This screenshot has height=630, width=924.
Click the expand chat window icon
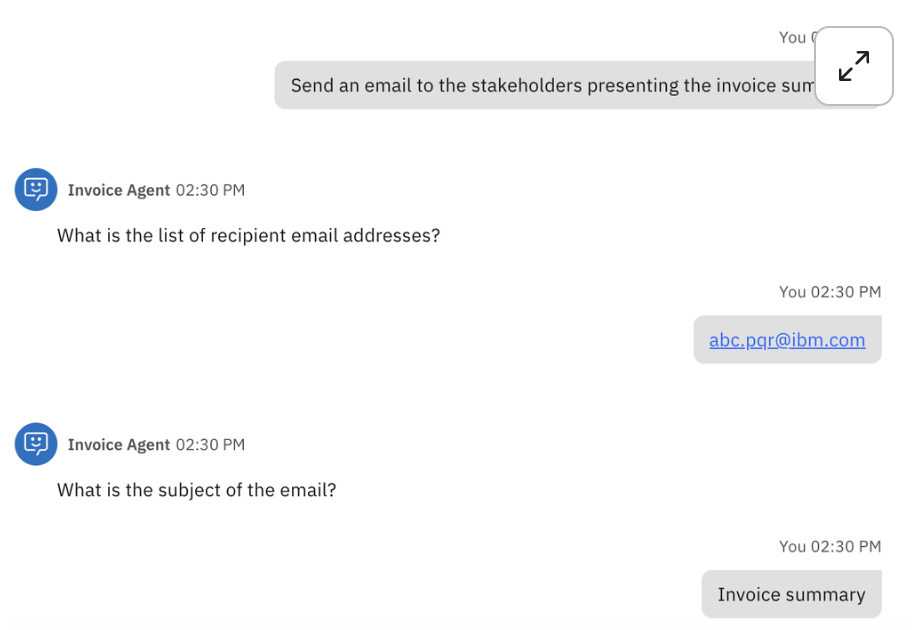click(853, 66)
